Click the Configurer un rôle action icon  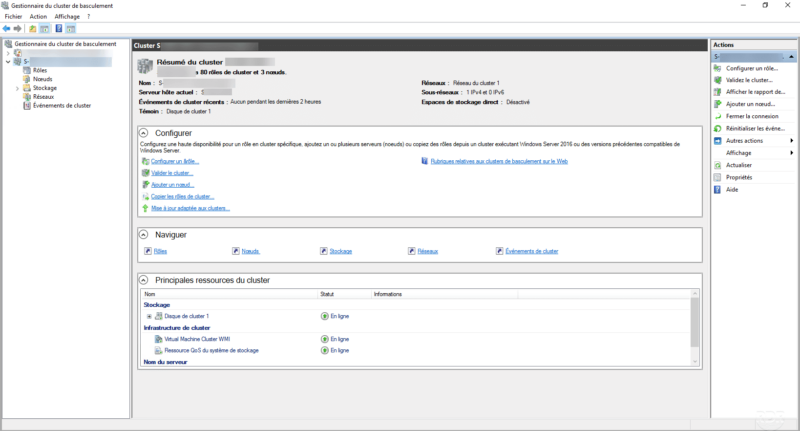[717, 68]
